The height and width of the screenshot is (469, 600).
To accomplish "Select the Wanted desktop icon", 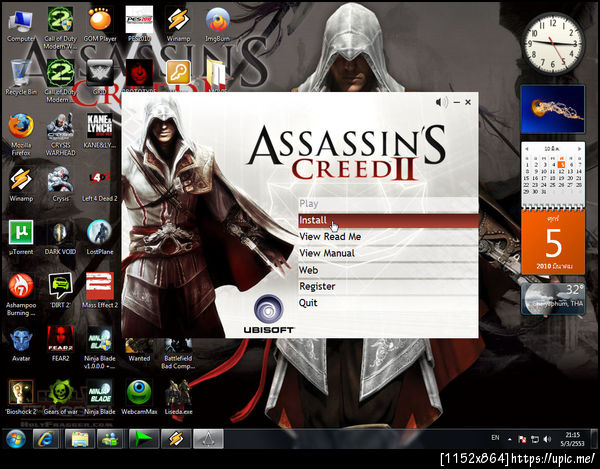I will click(139, 350).
